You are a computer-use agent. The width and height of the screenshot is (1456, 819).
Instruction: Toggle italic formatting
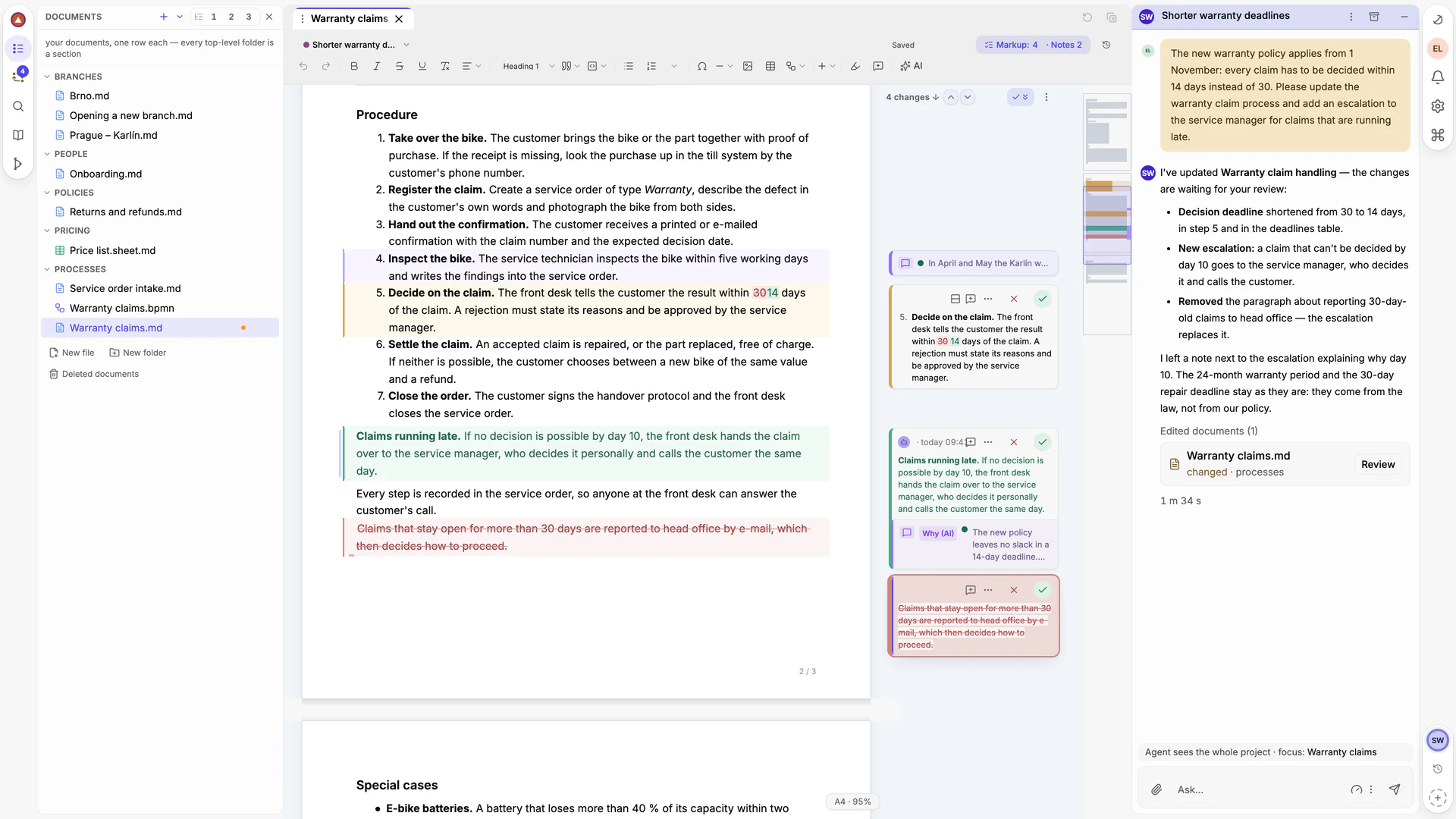click(377, 66)
